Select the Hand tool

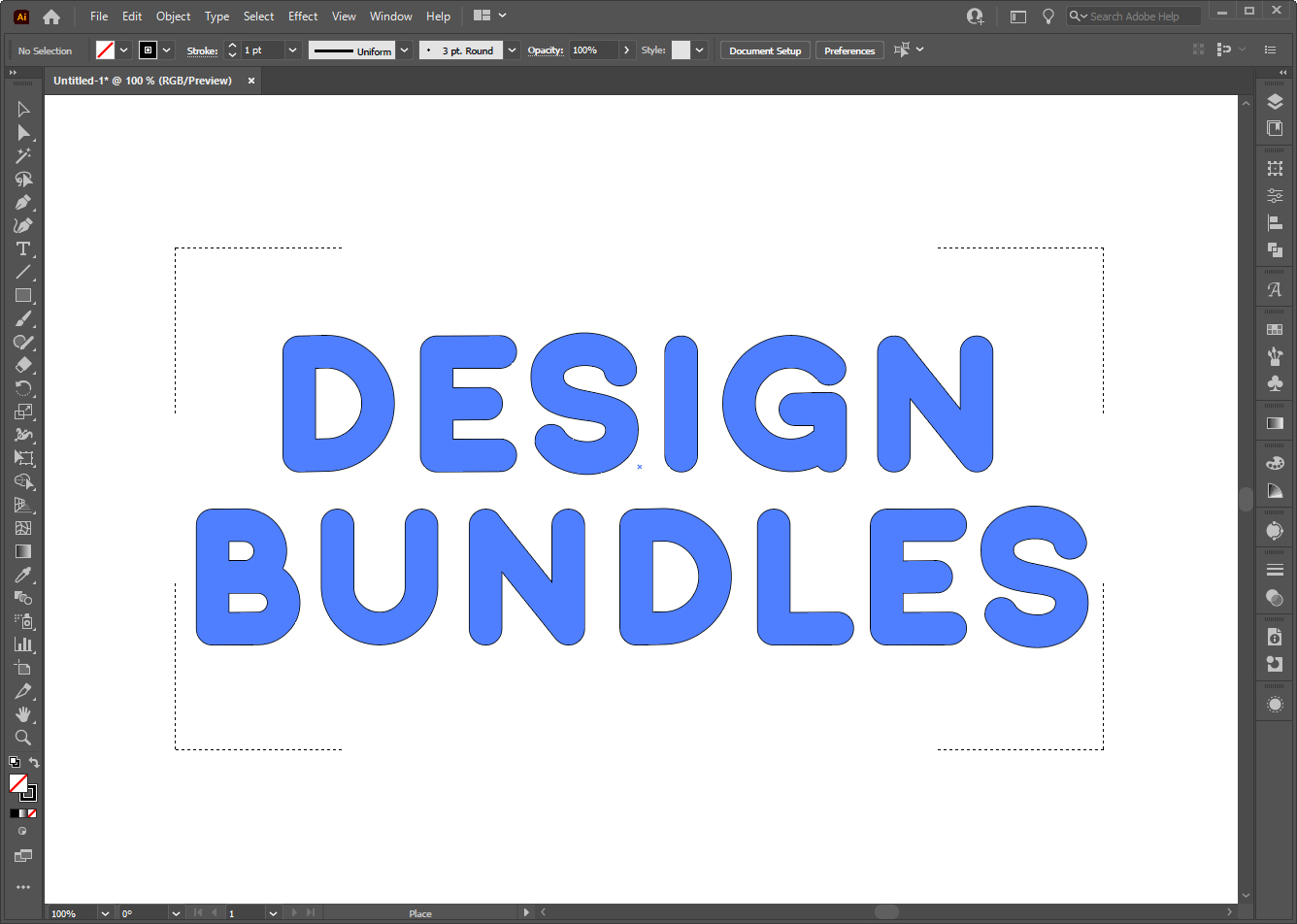(x=23, y=715)
